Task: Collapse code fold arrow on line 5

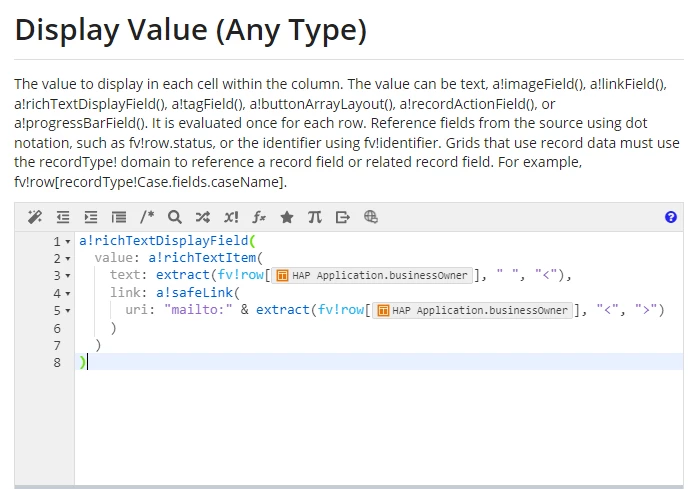Action: tap(68, 311)
